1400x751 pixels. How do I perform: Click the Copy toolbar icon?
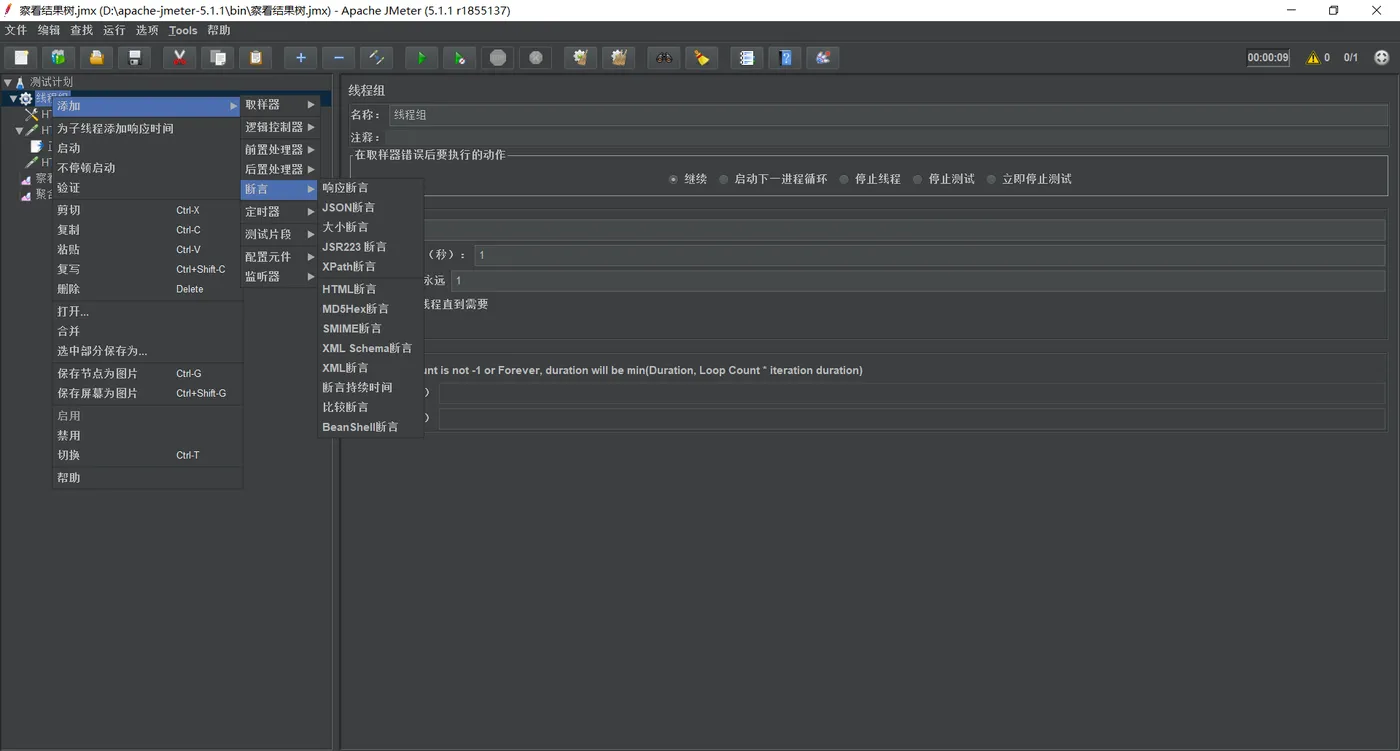(x=217, y=58)
